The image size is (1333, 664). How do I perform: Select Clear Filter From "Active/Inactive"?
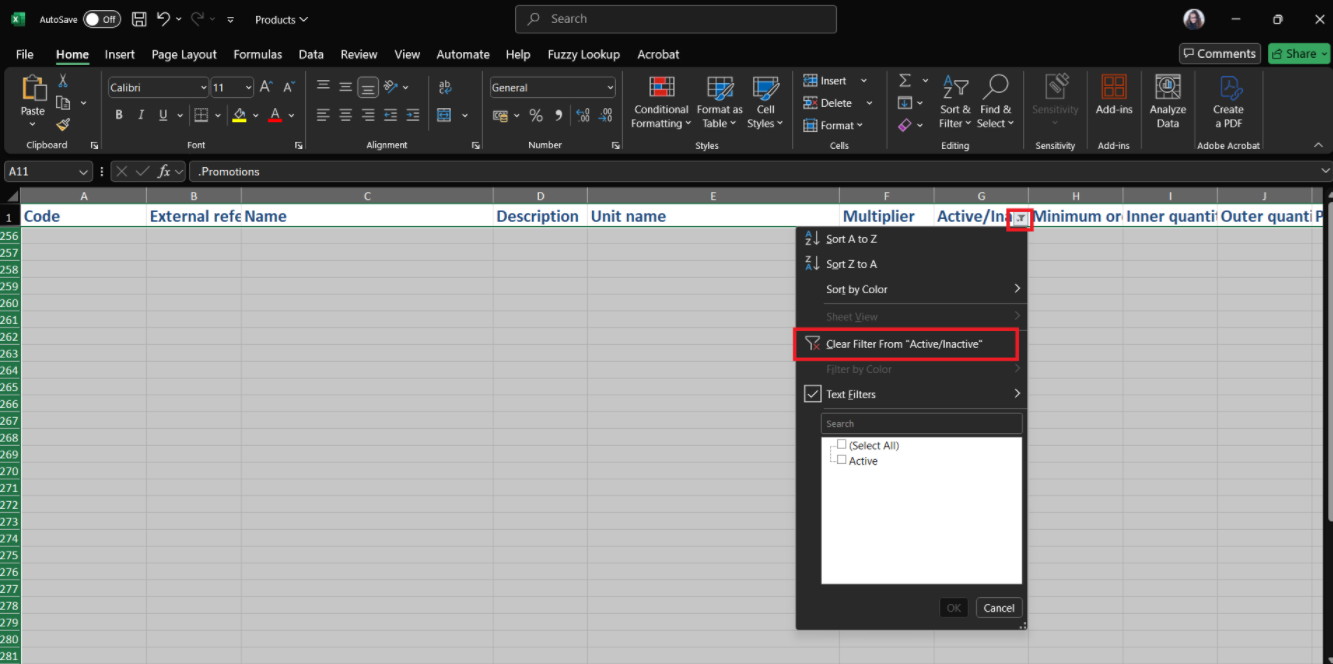(905, 344)
